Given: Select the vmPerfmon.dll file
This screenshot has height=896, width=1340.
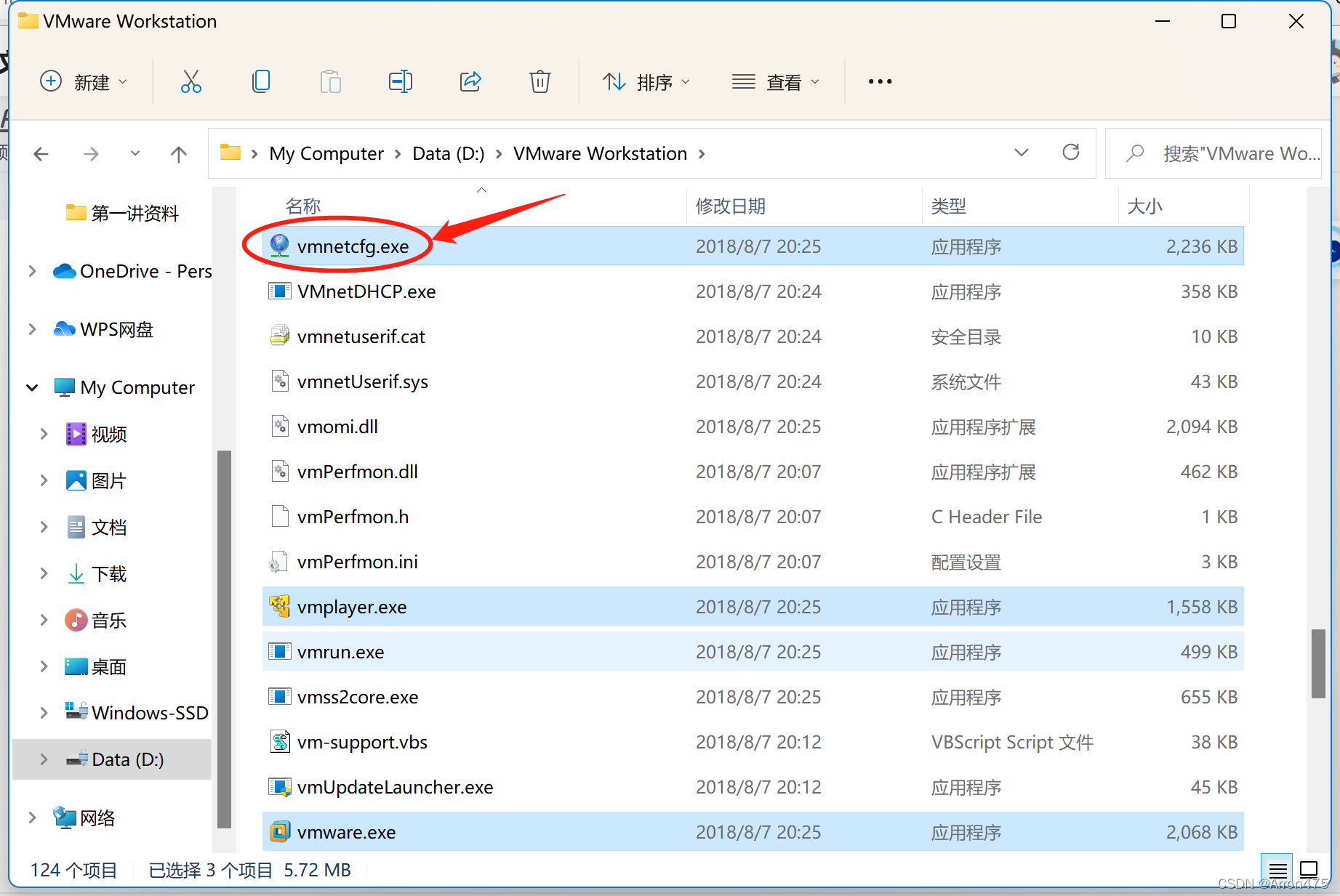Looking at the screenshot, I should point(753,471).
